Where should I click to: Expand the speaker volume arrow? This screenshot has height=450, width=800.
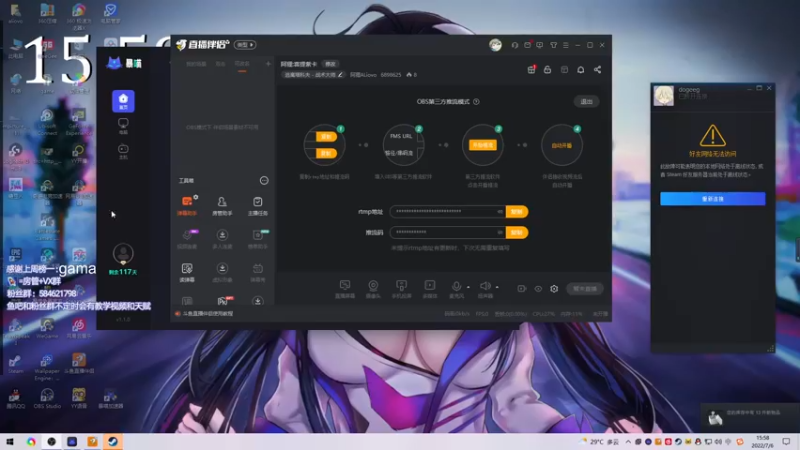coord(497,287)
